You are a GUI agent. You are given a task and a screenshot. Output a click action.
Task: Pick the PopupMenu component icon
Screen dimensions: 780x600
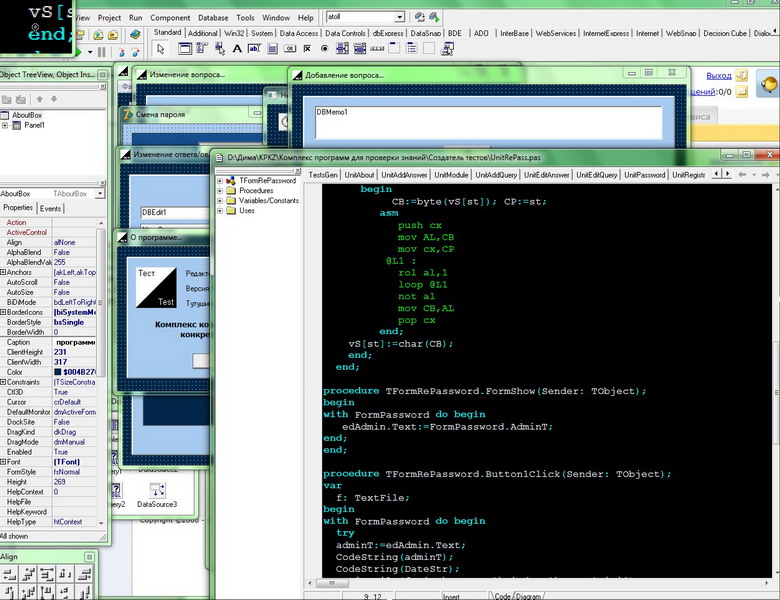pos(219,49)
